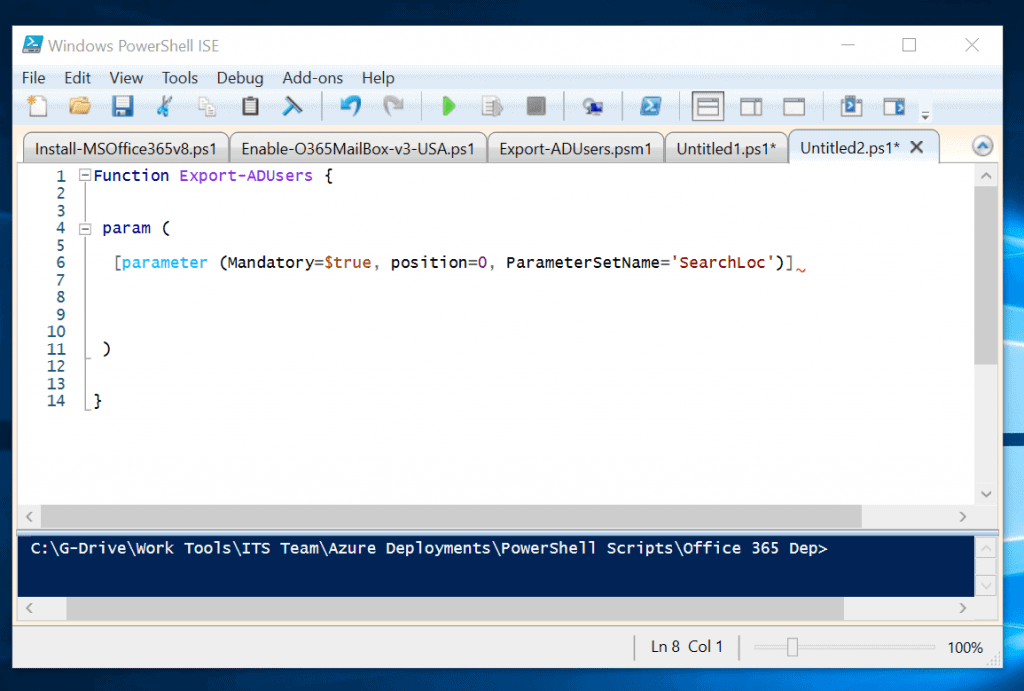The height and width of the screenshot is (691, 1024).
Task: Collapse the Export-ADUsers function block
Action: 85,175
